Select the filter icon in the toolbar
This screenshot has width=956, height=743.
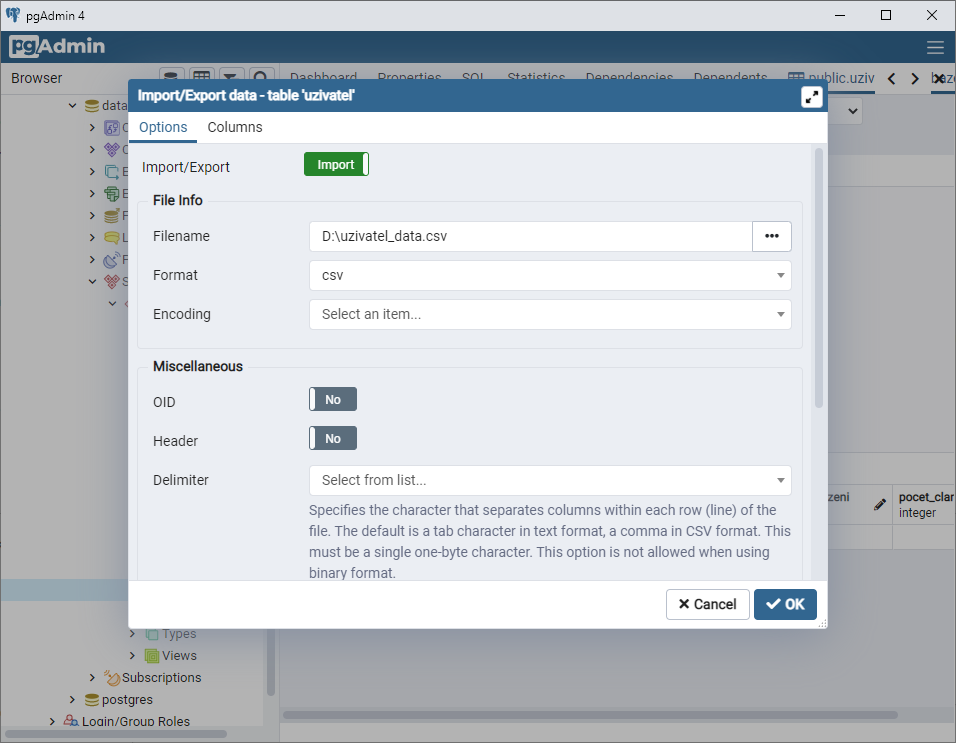click(x=231, y=77)
